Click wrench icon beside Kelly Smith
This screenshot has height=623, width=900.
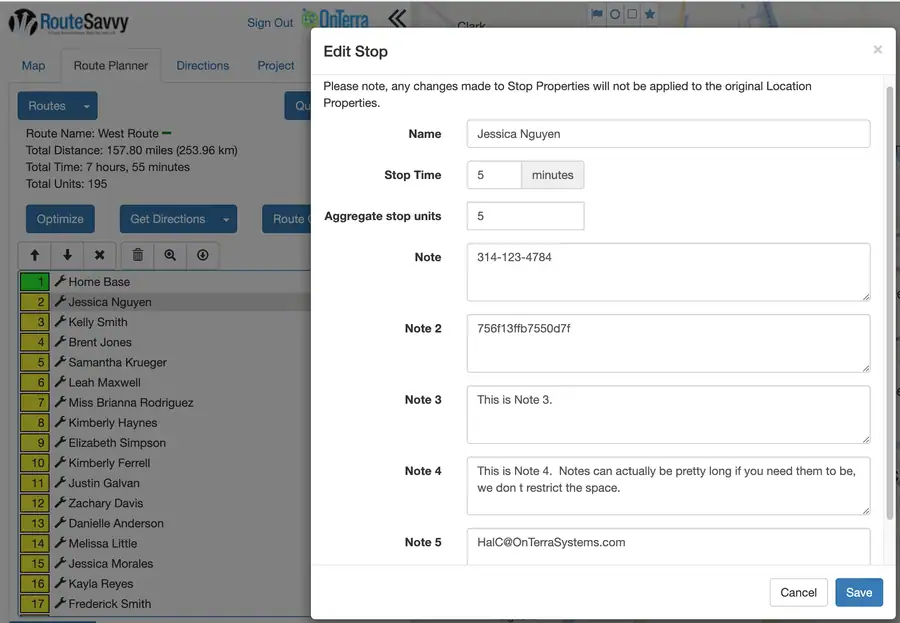click(60, 322)
